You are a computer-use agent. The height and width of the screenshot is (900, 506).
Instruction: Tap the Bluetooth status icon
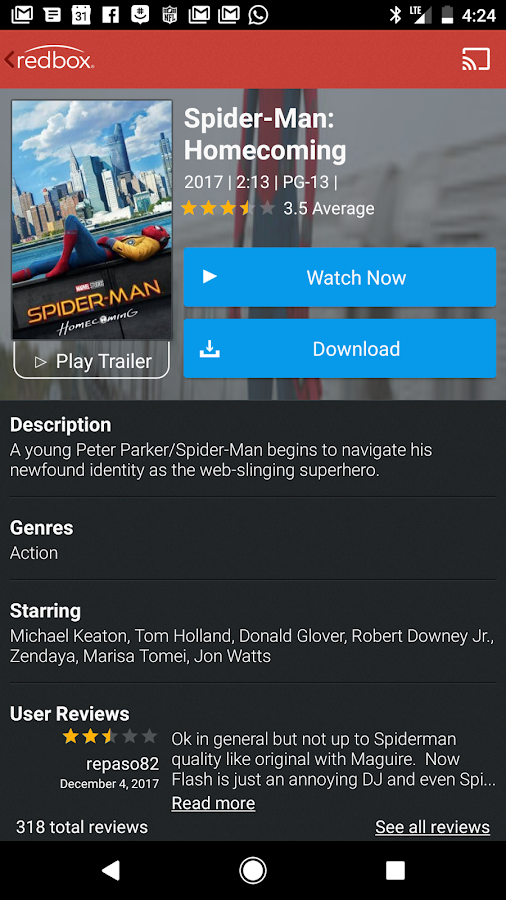395,15
